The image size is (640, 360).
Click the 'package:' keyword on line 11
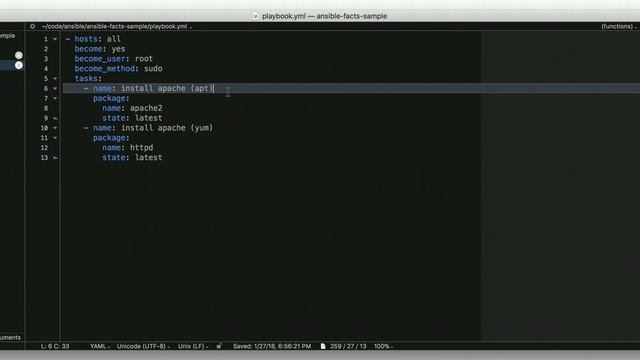(111, 138)
